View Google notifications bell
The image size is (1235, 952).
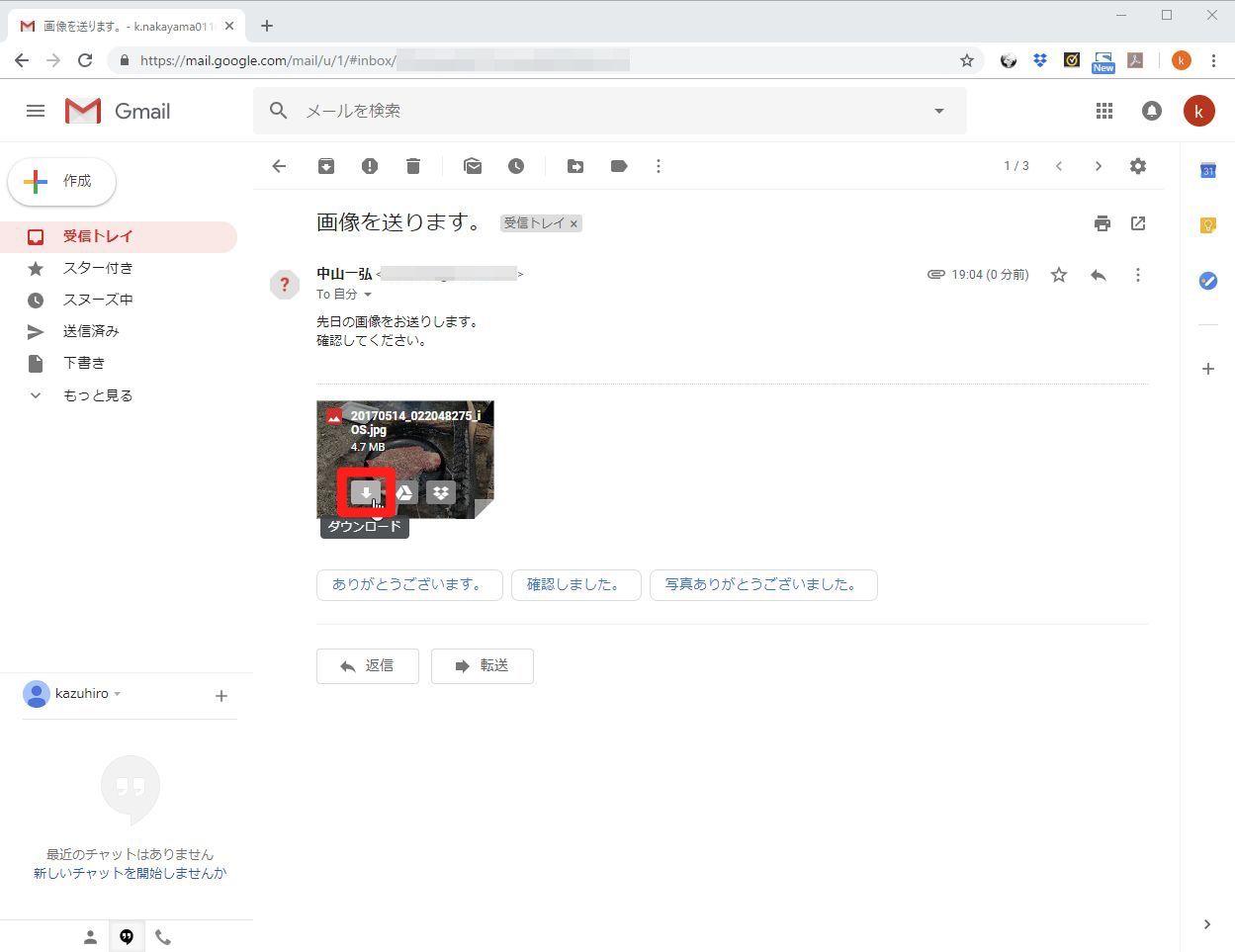click(1152, 111)
